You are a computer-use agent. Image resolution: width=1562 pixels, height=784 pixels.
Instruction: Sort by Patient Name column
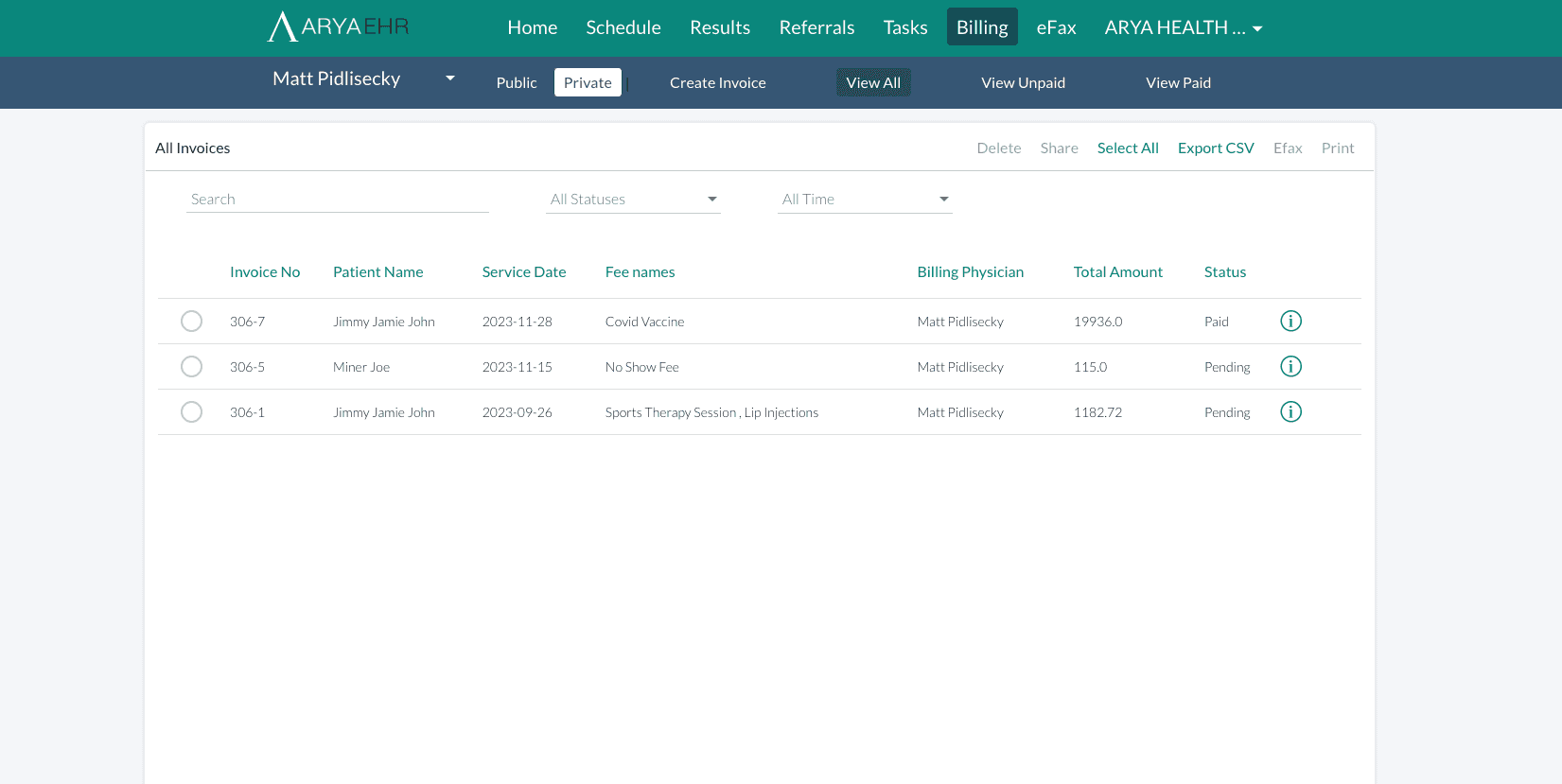point(377,271)
